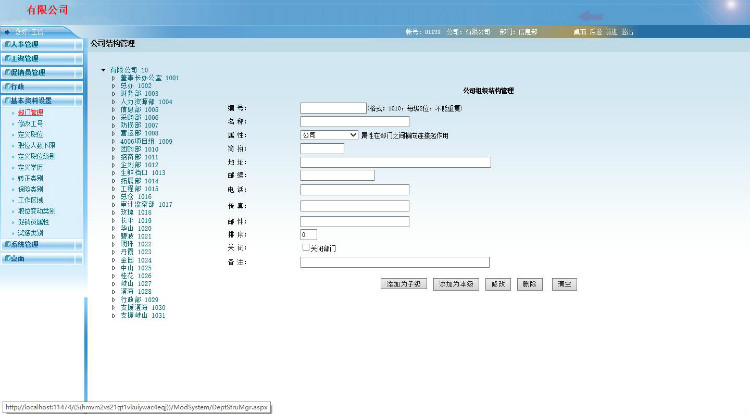Image resolution: width=750 pixels, height=414 pixels.
Task: Select department label with code 1012
Action: pyautogui.click(x=139, y=165)
